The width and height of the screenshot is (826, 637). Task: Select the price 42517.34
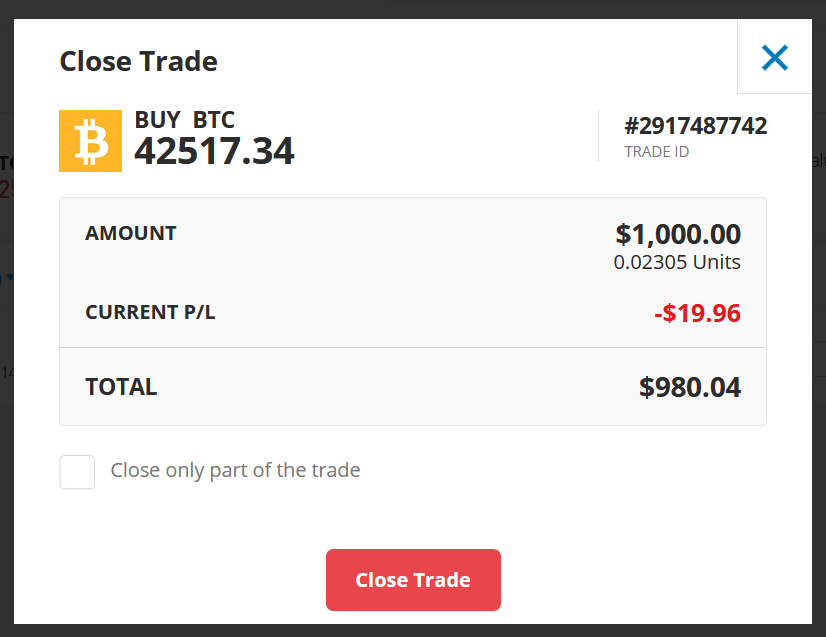[x=214, y=152]
